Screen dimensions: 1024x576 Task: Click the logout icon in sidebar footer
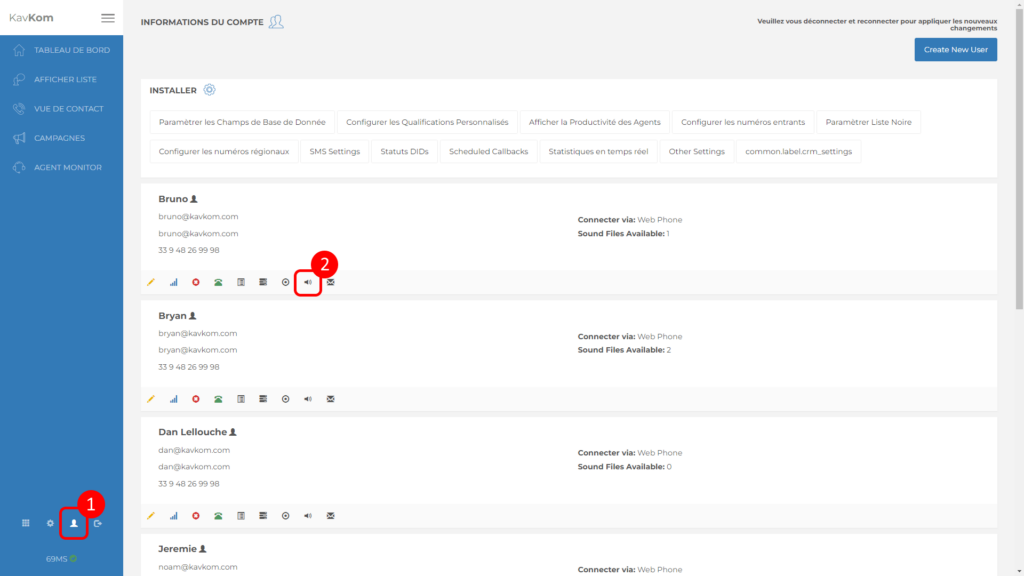98,523
